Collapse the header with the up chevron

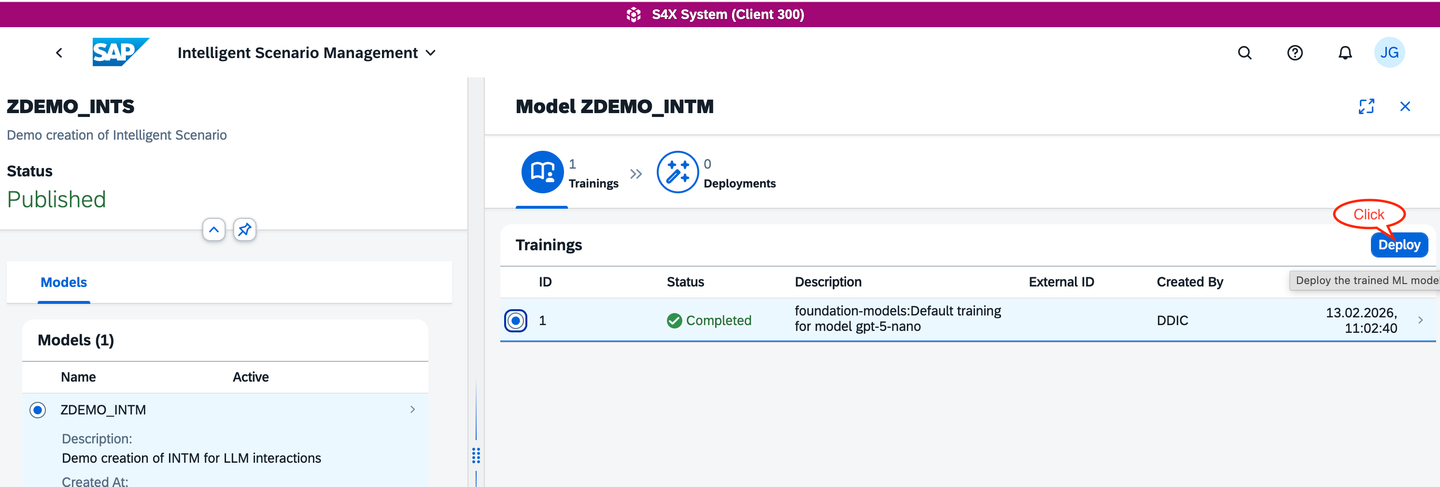tap(214, 230)
